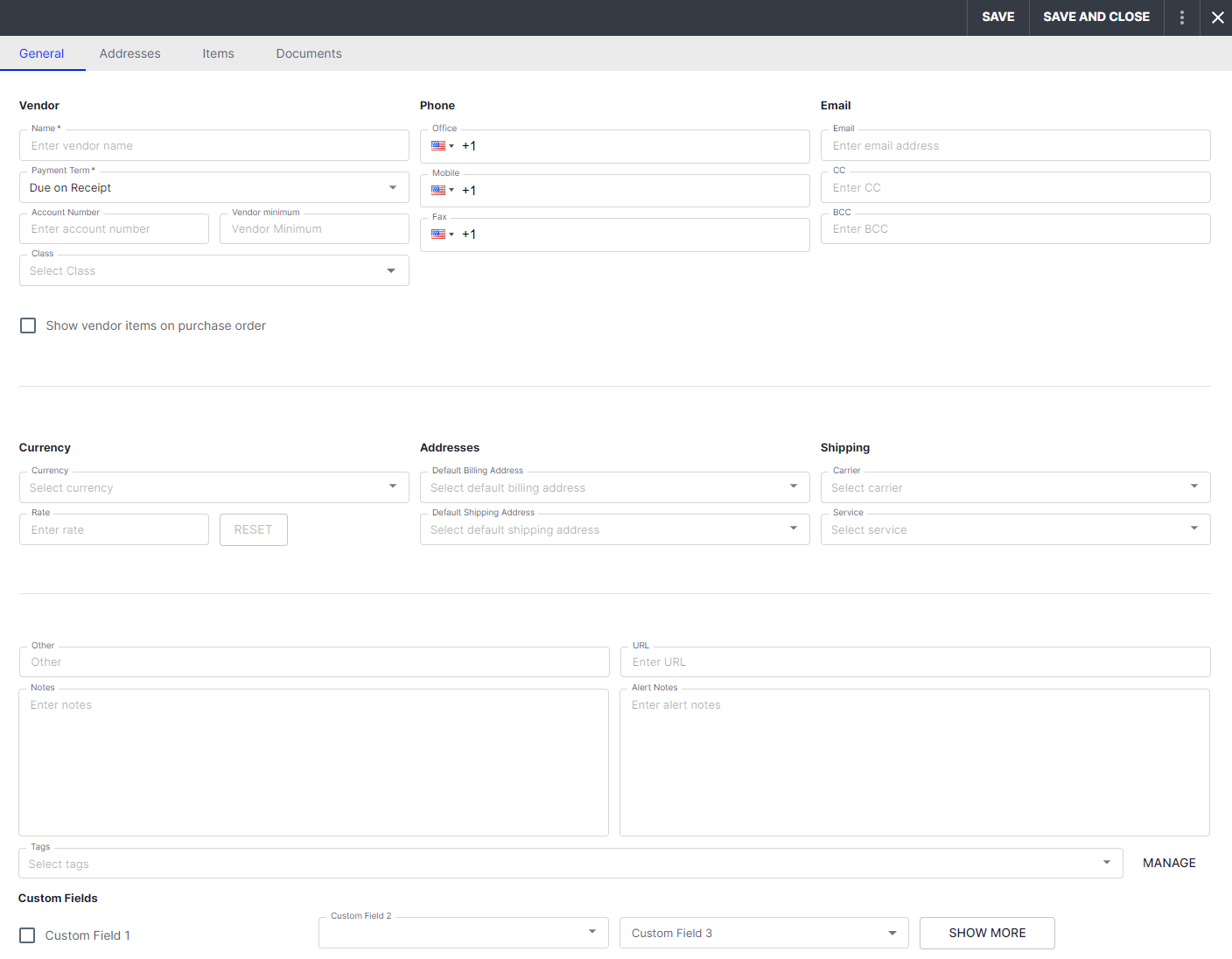Click the MANAGE tags button

point(1168,863)
